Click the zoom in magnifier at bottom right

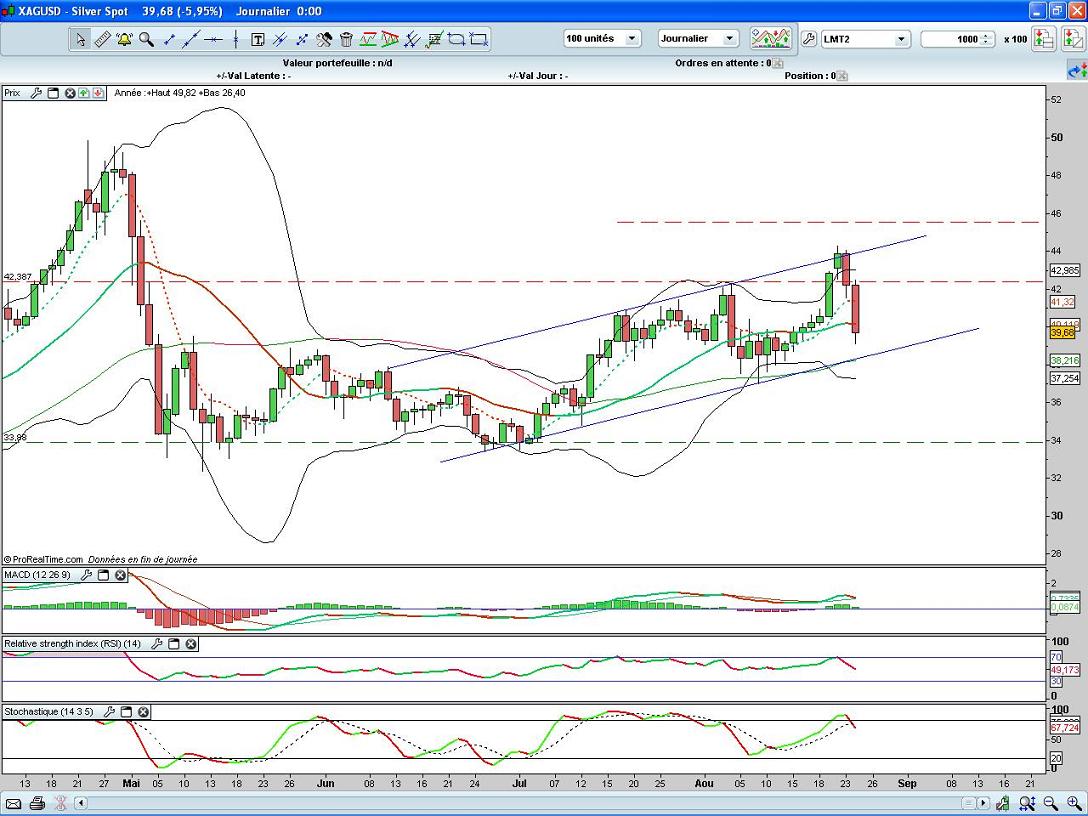tap(1073, 803)
